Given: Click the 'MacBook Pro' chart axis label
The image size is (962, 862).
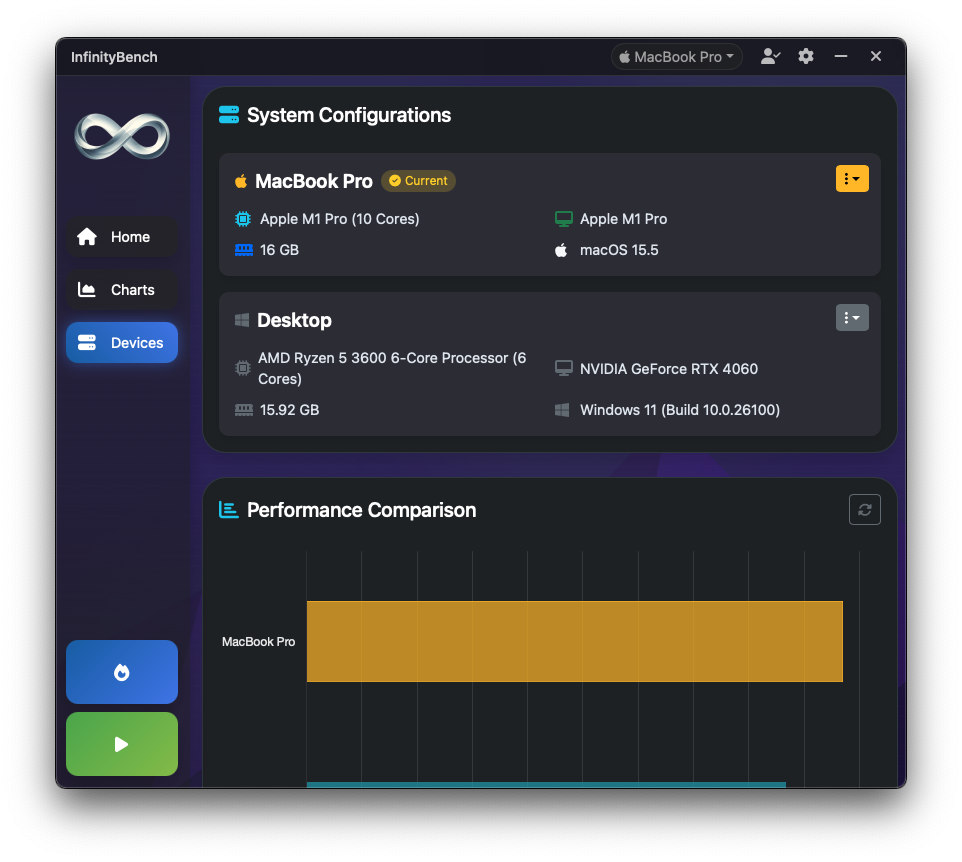Looking at the screenshot, I should [x=258, y=642].
